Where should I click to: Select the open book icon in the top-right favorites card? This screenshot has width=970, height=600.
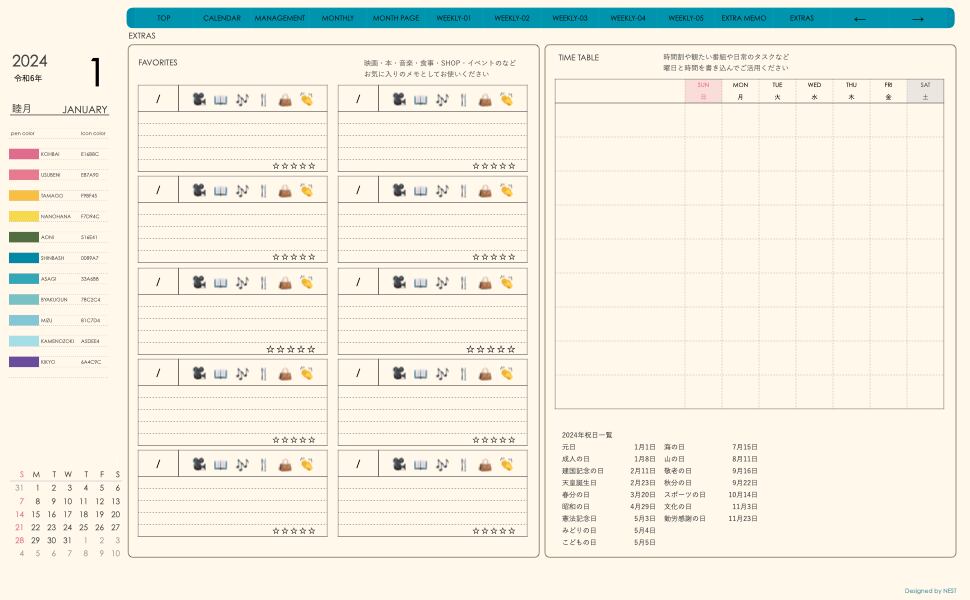tap(420, 99)
